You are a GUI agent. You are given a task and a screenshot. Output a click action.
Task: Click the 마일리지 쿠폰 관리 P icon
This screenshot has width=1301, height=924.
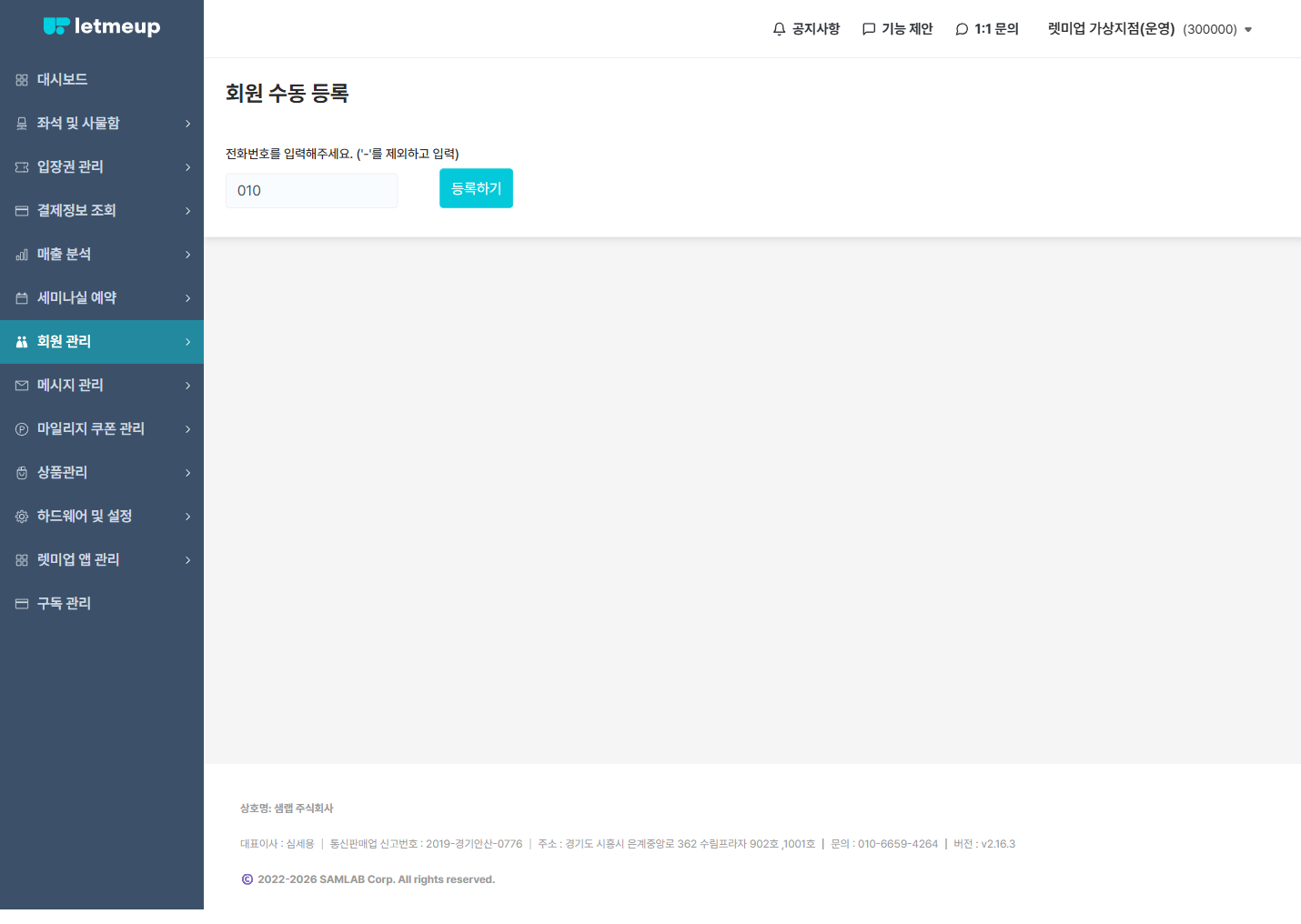pyautogui.click(x=22, y=429)
